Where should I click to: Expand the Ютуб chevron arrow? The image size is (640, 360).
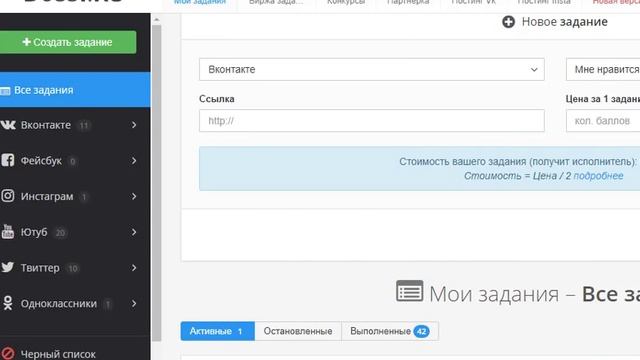click(x=134, y=232)
